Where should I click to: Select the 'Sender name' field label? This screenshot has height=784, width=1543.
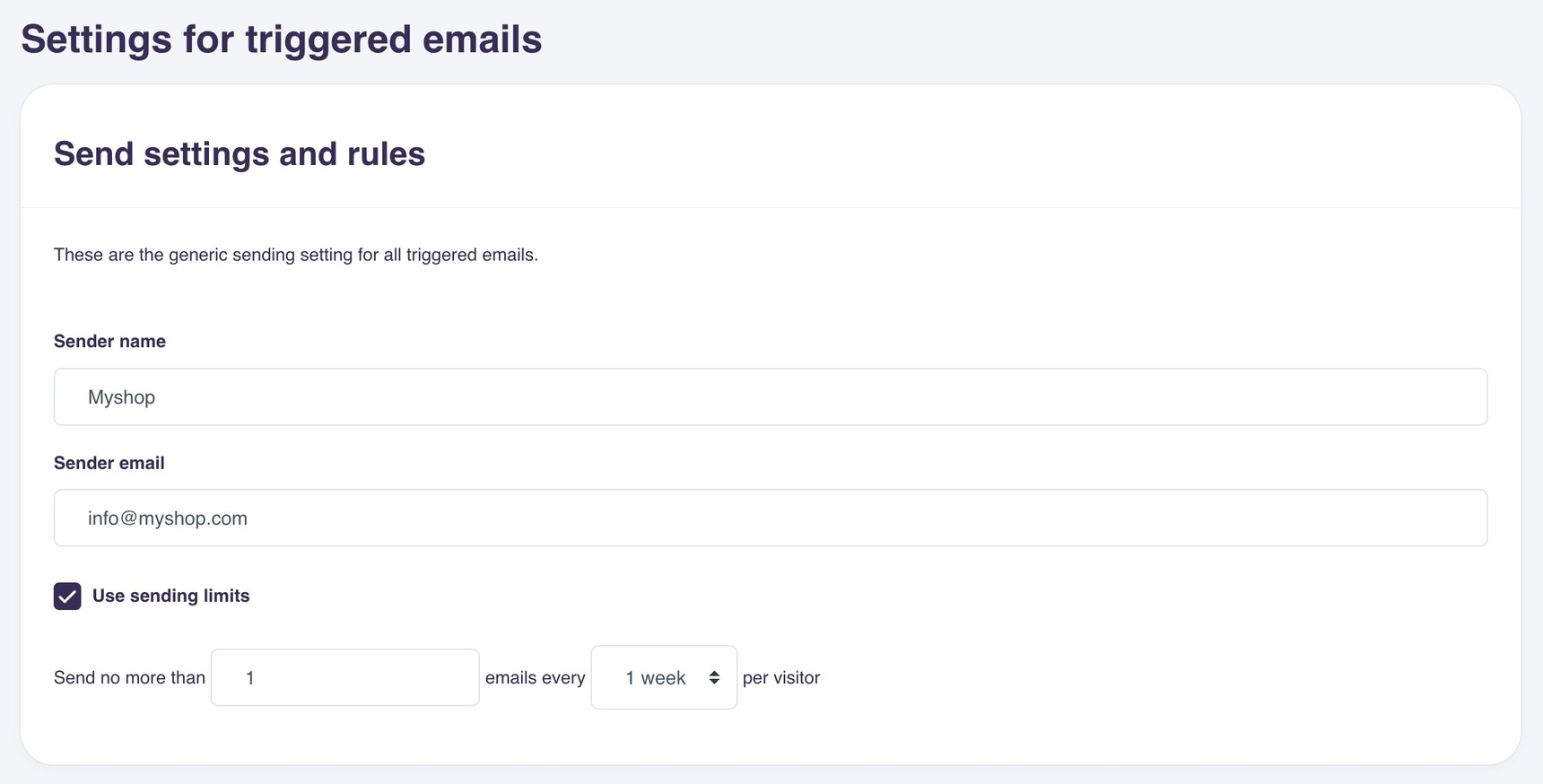coord(109,341)
